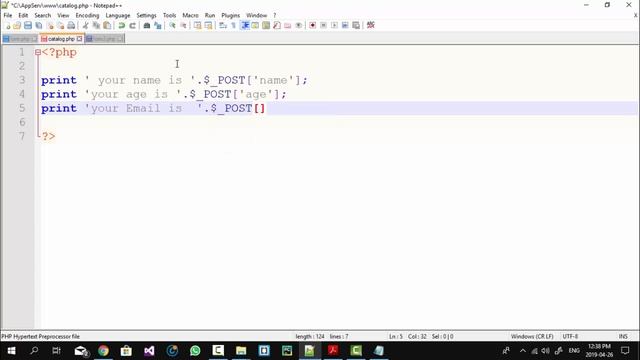This screenshot has height=360, width=640.
Task: Open the View menu
Action: (x=63, y=16)
